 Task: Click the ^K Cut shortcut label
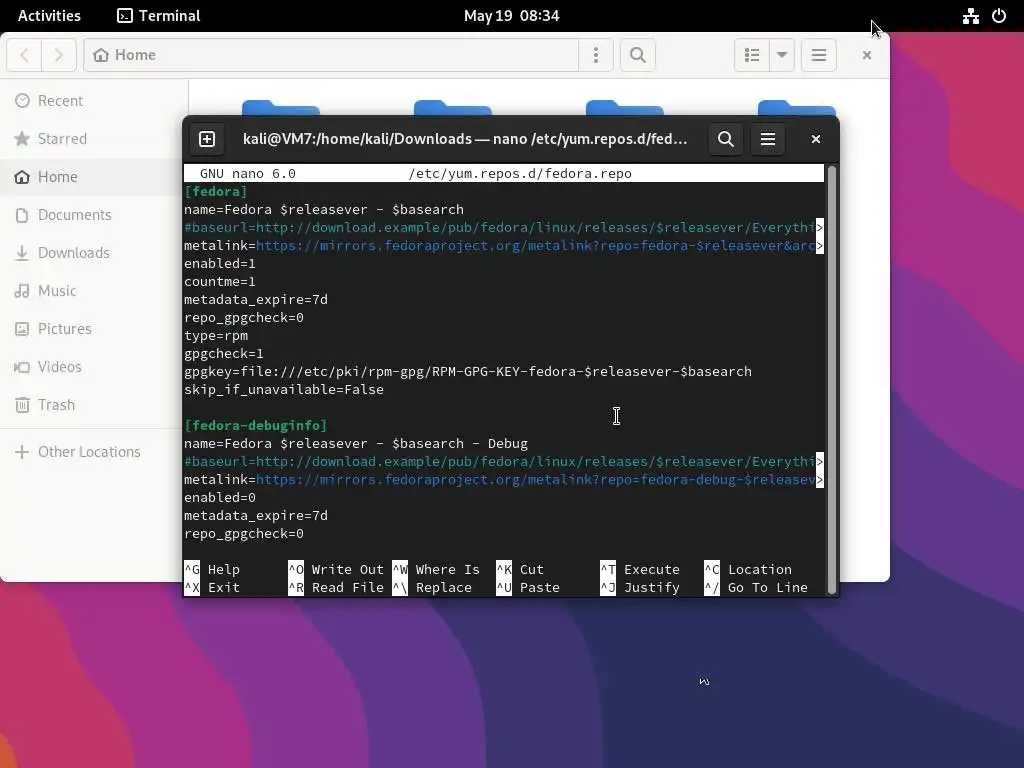520,569
